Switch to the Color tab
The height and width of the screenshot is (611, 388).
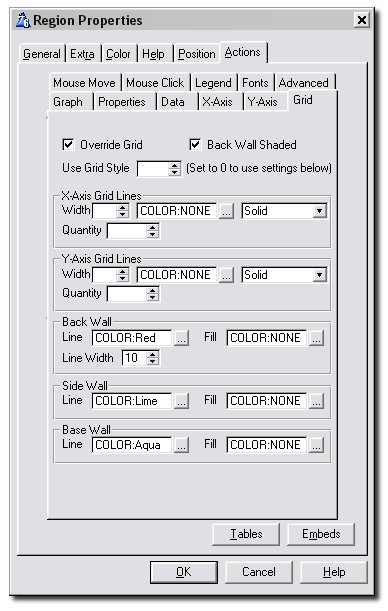(x=118, y=54)
